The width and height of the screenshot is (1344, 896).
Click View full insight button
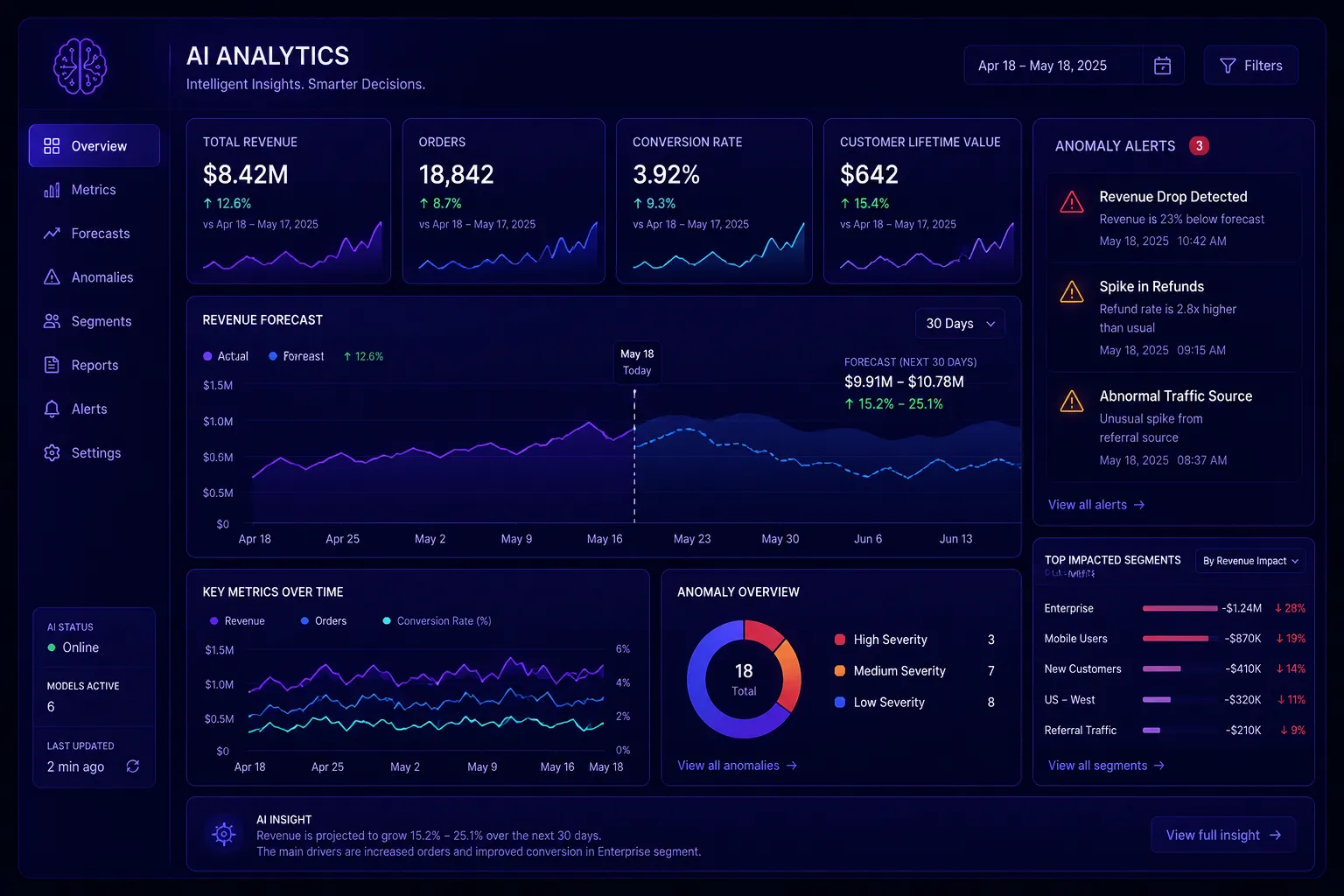point(1223,836)
